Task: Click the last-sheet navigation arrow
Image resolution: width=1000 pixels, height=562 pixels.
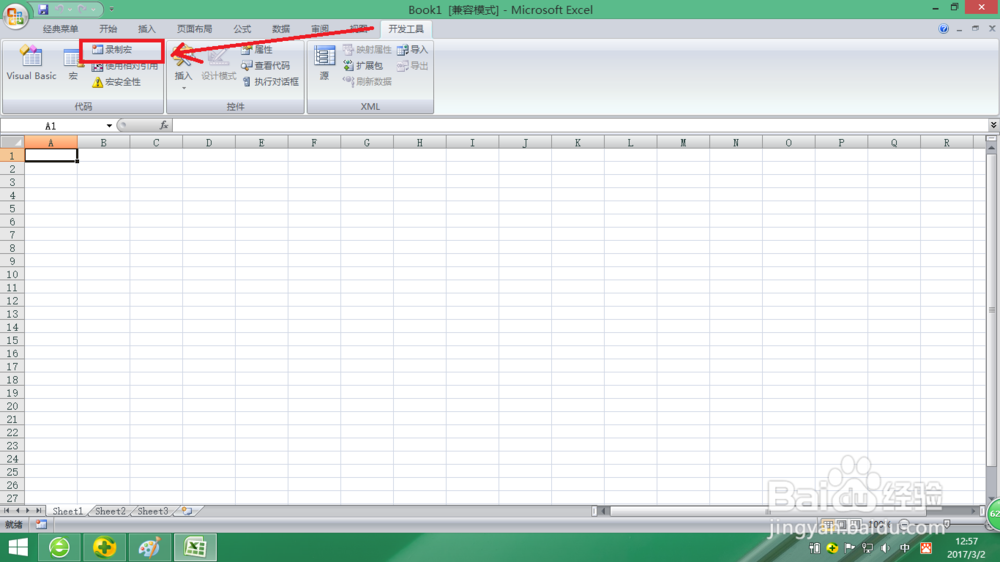Action: point(38,511)
